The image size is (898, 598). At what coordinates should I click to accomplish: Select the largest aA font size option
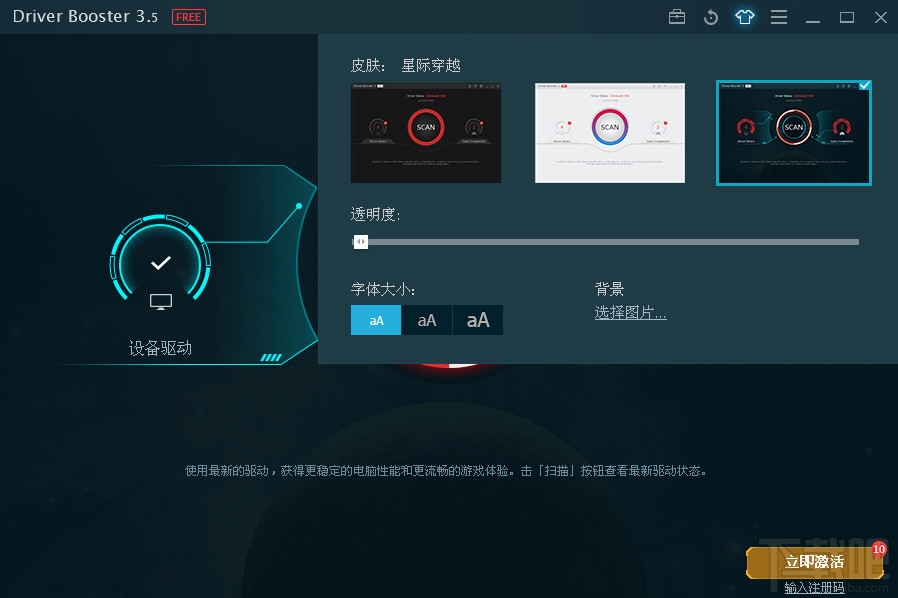pos(477,320)
